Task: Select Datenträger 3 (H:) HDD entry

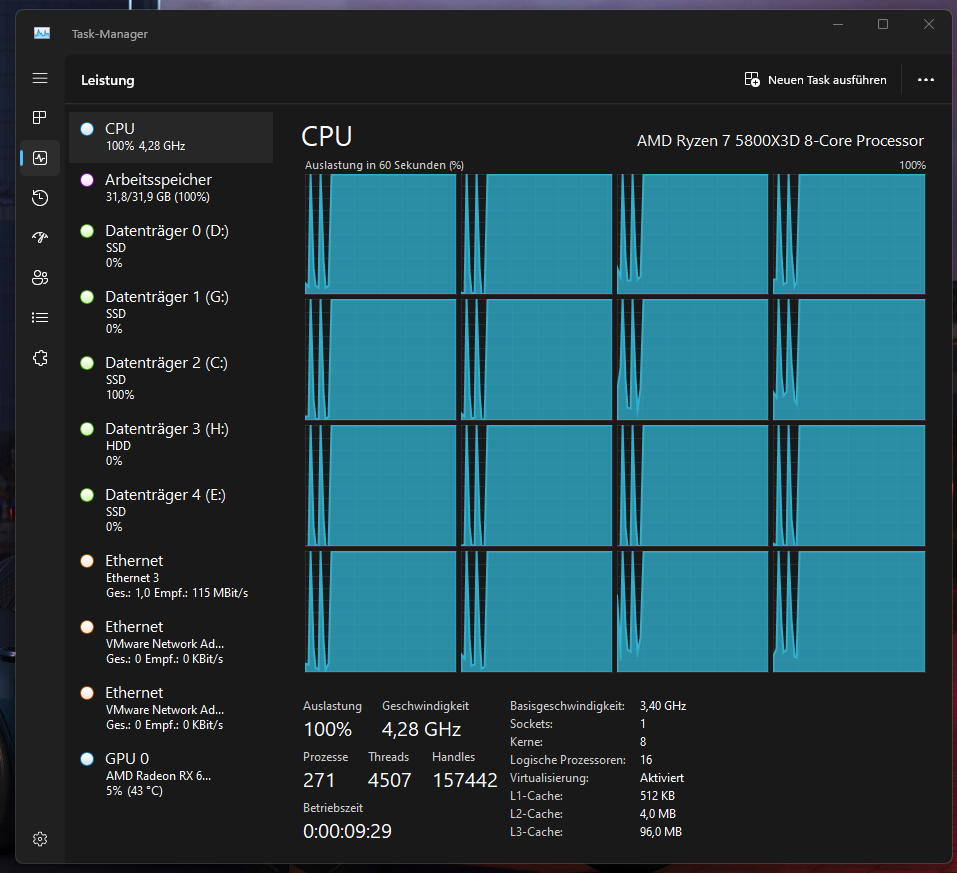Action: click(x=171, y=444)
